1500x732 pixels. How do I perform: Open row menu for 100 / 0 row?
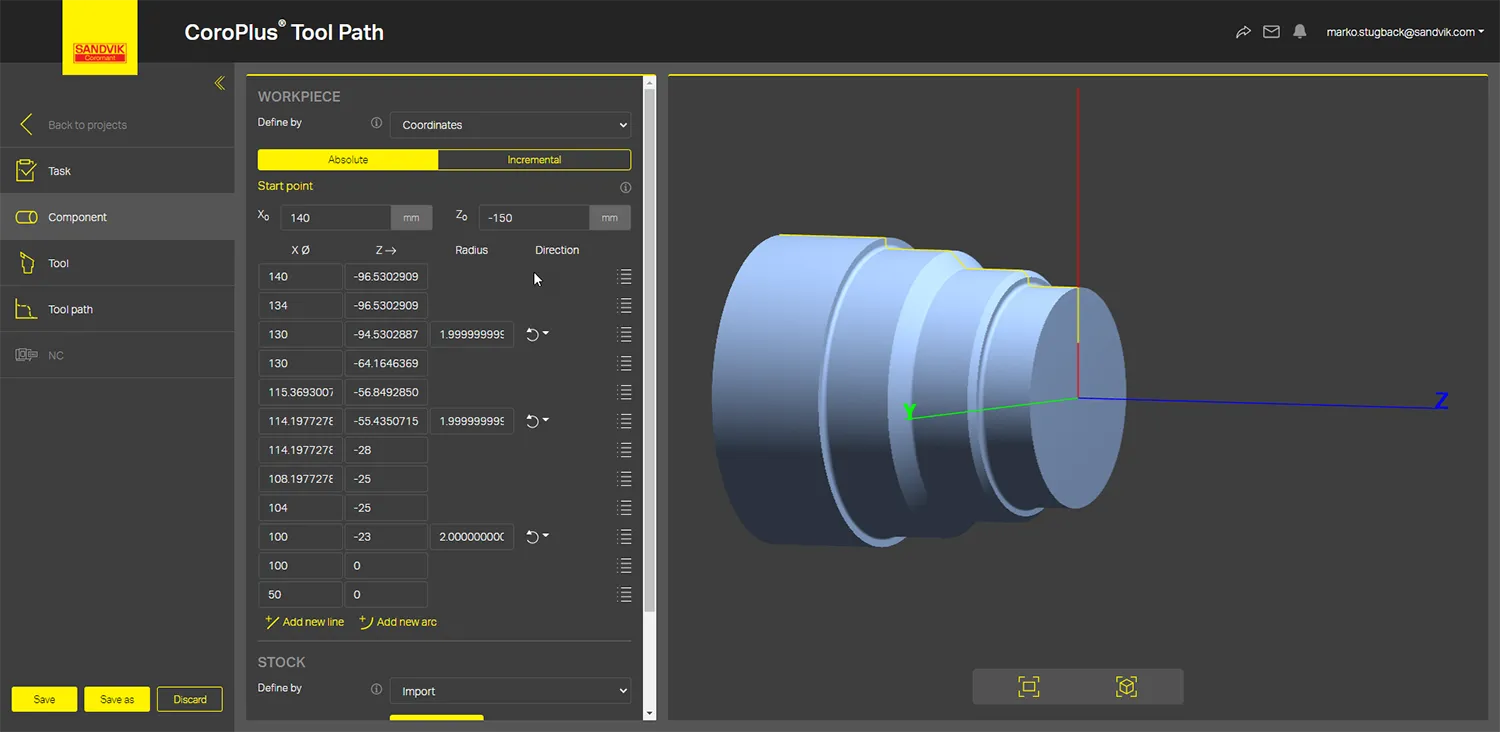click(625, 566)
